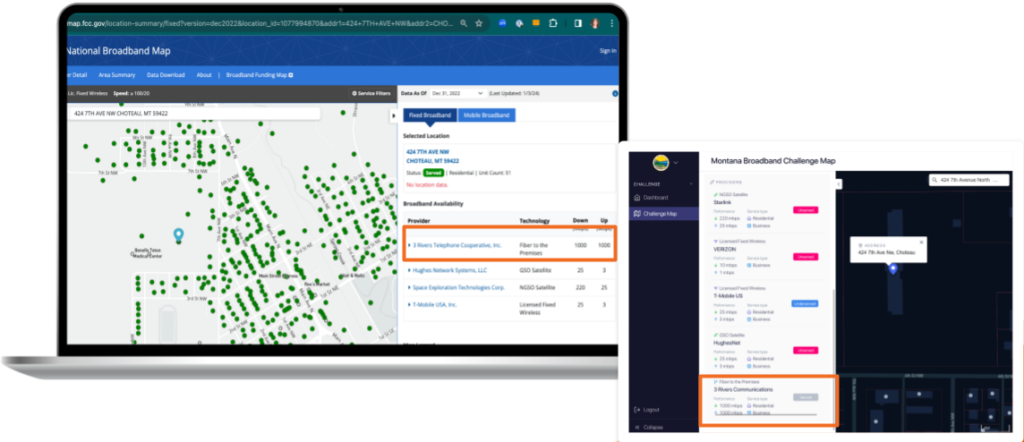Collapse the Challenge Map providers panel arrow

tap(839, 184)
